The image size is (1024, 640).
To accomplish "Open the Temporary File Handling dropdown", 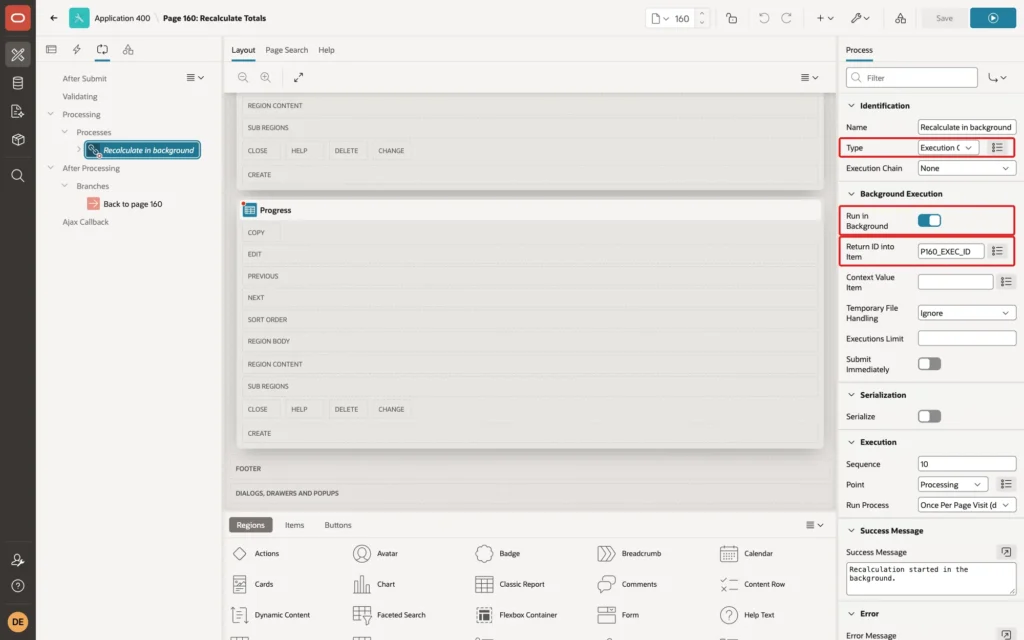I will (x=967, y=313).
